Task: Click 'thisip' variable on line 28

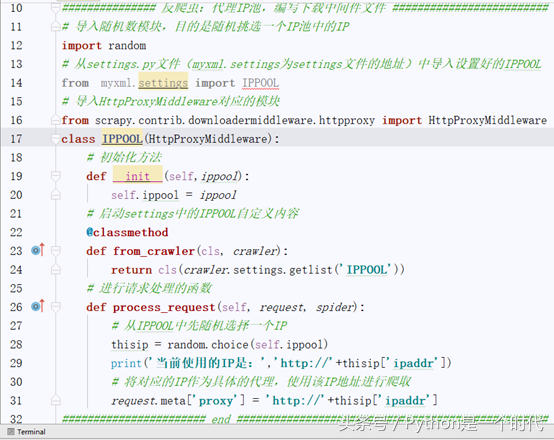Action: pyautogui.click(x=130, y=345)
